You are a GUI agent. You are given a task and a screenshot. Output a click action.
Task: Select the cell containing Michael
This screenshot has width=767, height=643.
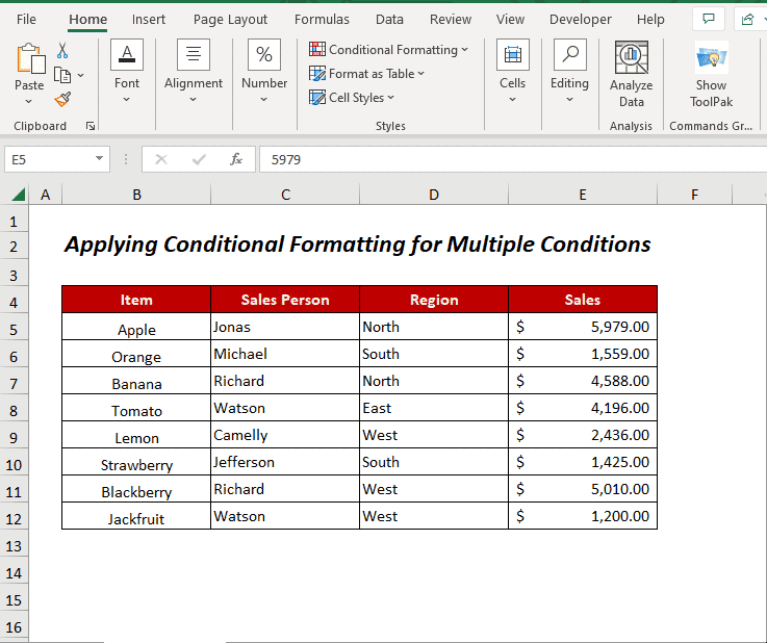(x=285, y=354)
